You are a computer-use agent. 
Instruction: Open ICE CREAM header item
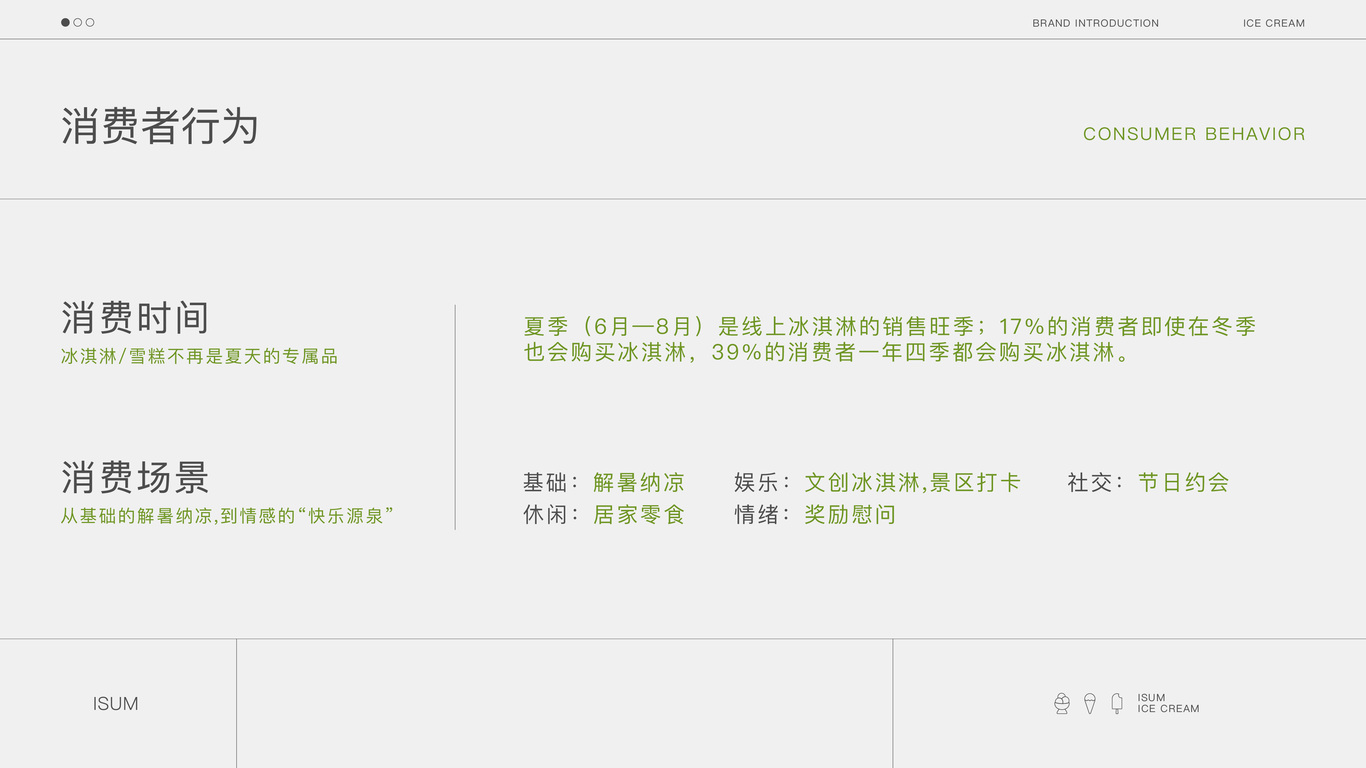(1274, 23)
